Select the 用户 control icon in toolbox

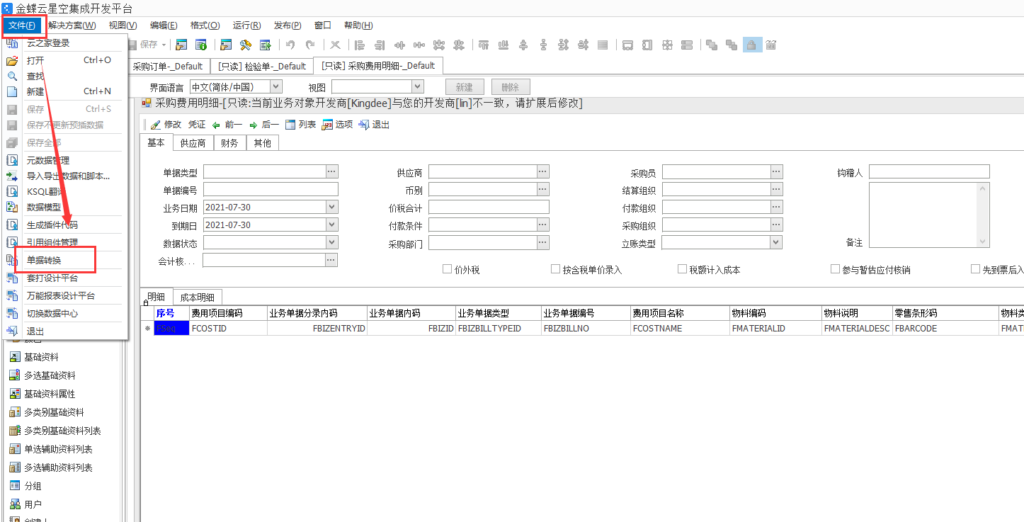point(15,504)
